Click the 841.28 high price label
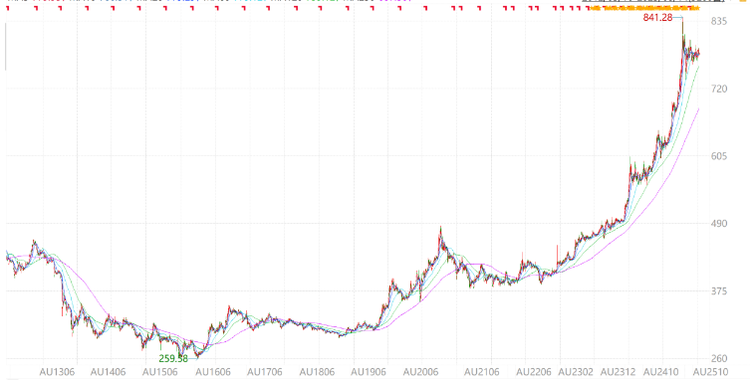 (658, 18)
